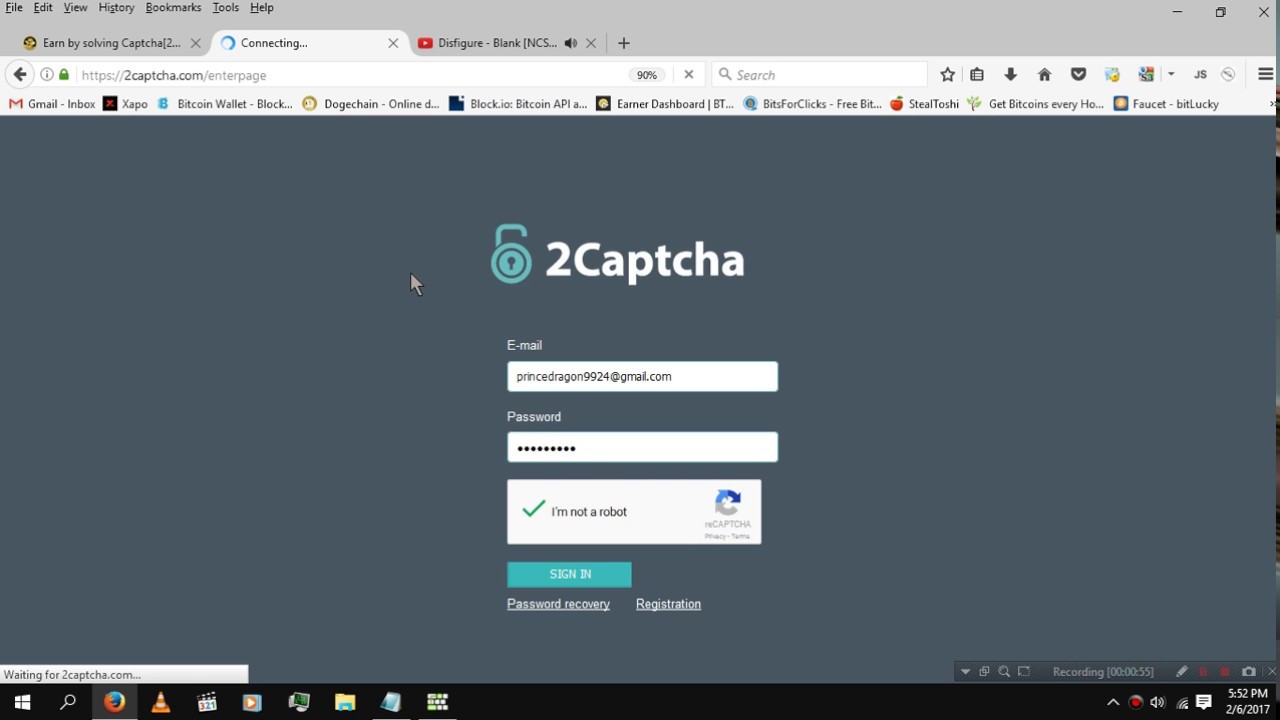The image size is (1280, 720).
Task: Click the browser Search box
Action: (820, 75)
